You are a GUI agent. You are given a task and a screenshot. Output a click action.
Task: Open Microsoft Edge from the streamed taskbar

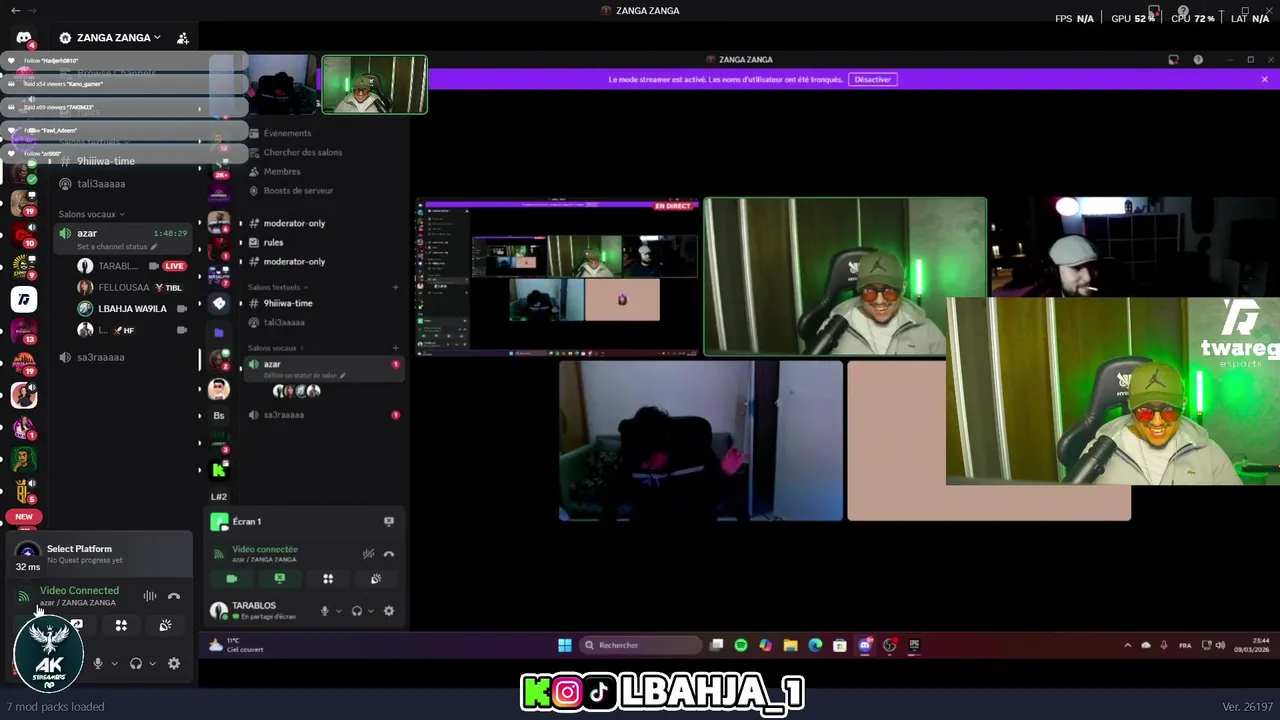pos(815,645)
